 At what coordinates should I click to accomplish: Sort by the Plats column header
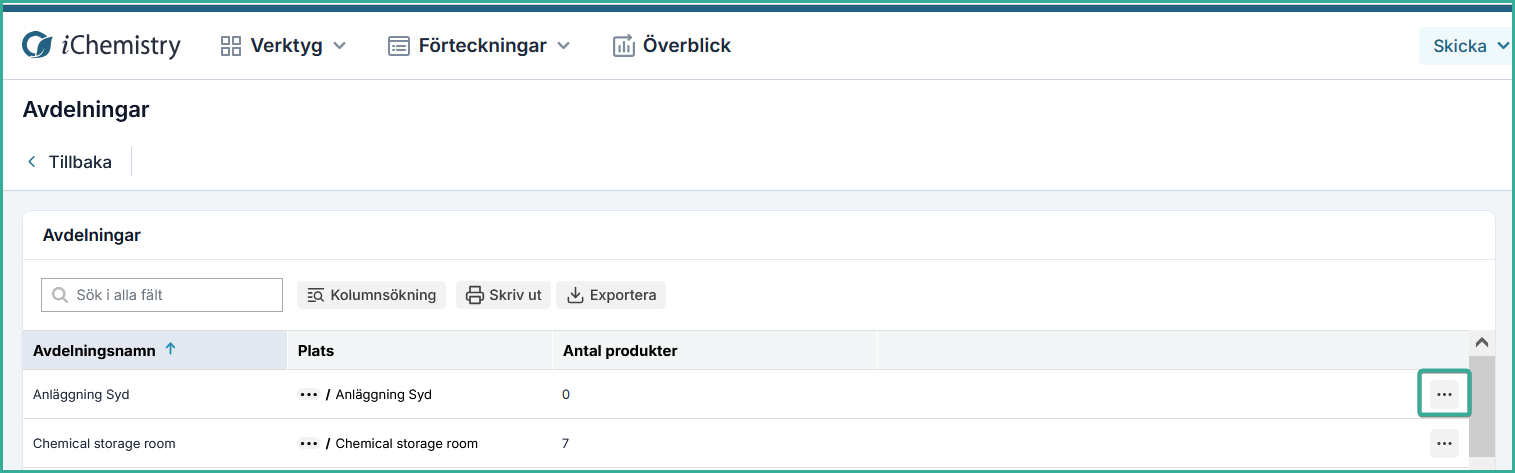click(x=420, y=350)
